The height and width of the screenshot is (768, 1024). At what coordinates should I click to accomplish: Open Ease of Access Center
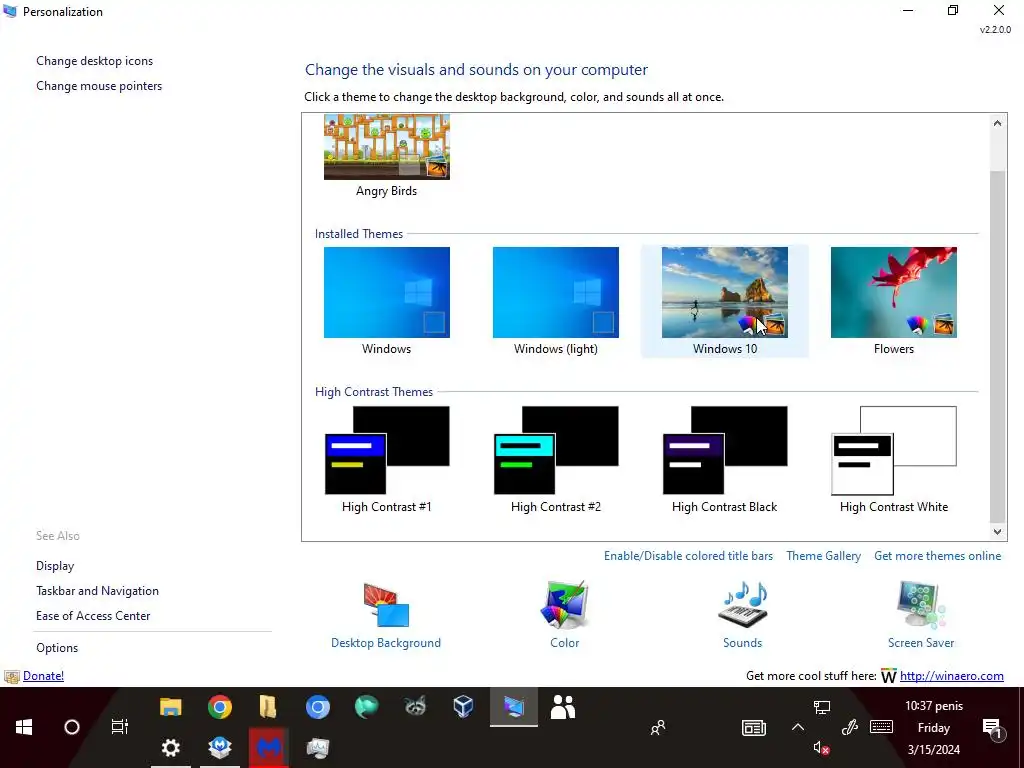pos(93,615)
